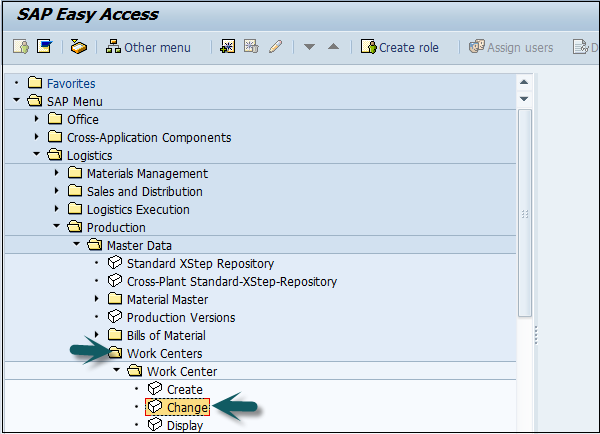Viewport: 600px width, 434px height.
Task: Click the Production Versions transaction icon
Action: point(114,318)
